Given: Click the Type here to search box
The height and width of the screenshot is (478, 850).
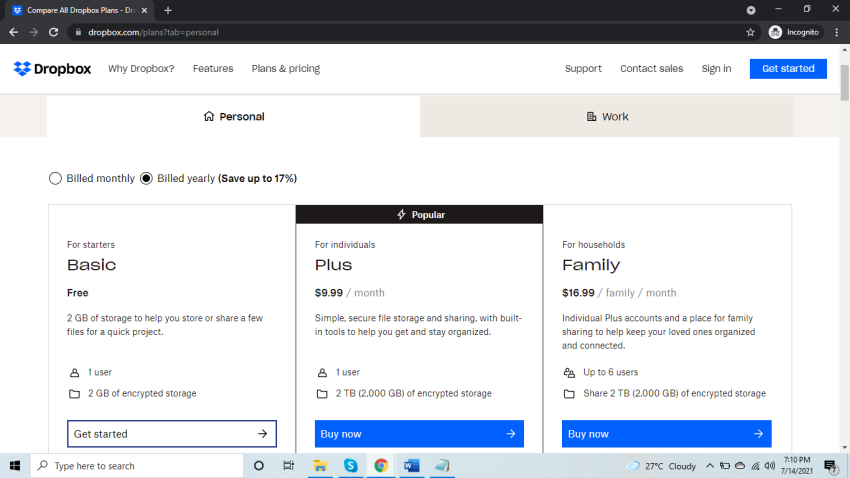Looking at the screenshot, I should click(x=137, y=466).
